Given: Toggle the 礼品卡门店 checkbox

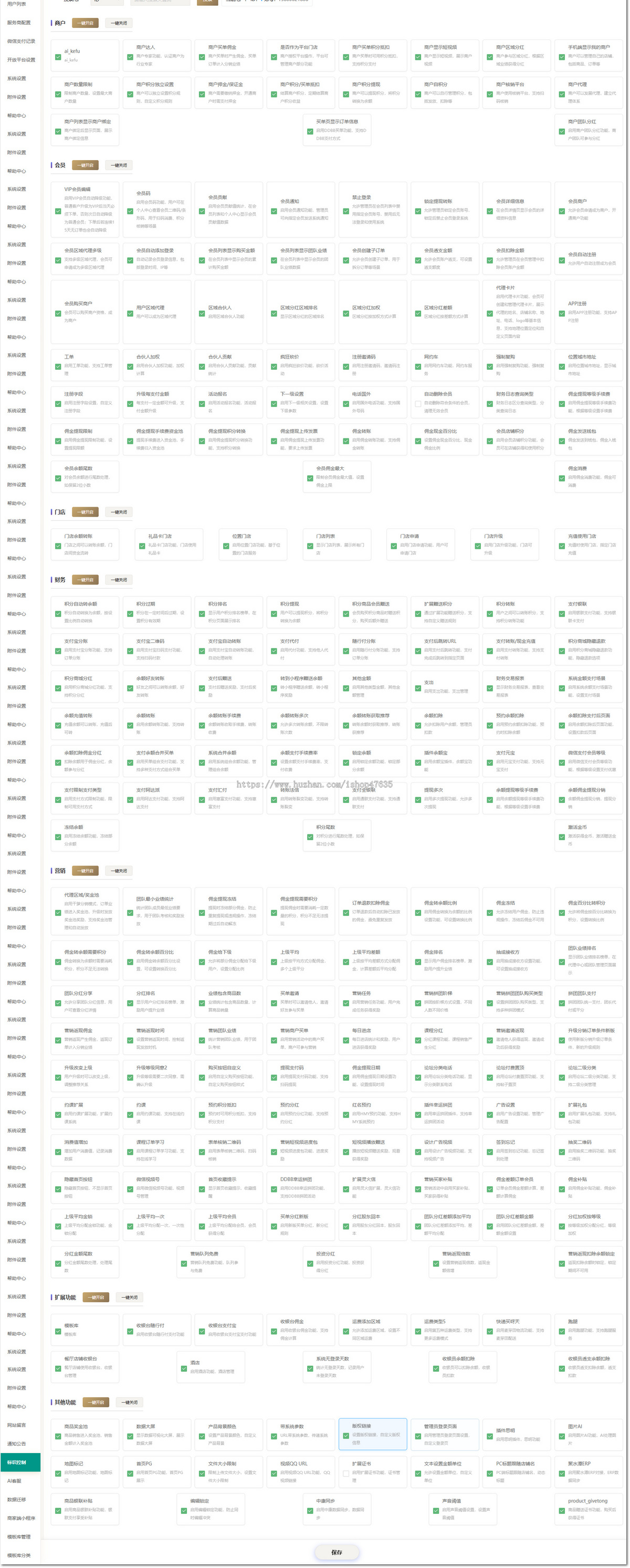Looking at the screenshot, I should (x=142, y=546).
